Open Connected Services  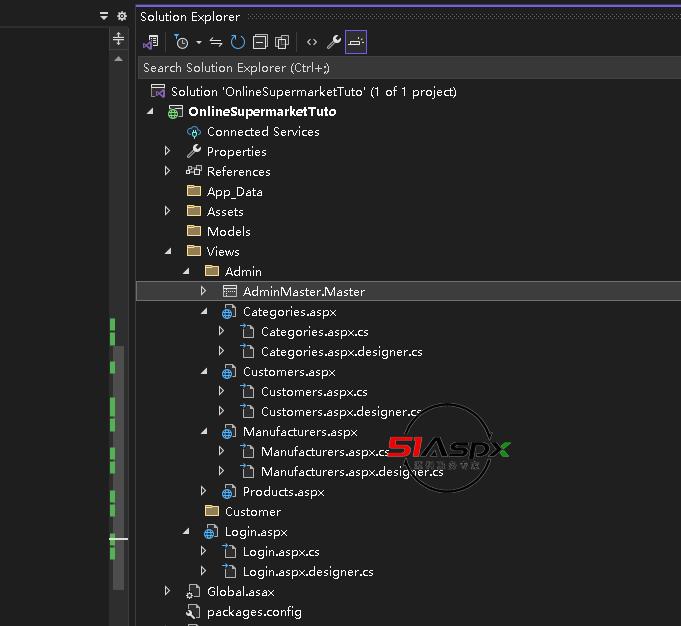(263, 132)
